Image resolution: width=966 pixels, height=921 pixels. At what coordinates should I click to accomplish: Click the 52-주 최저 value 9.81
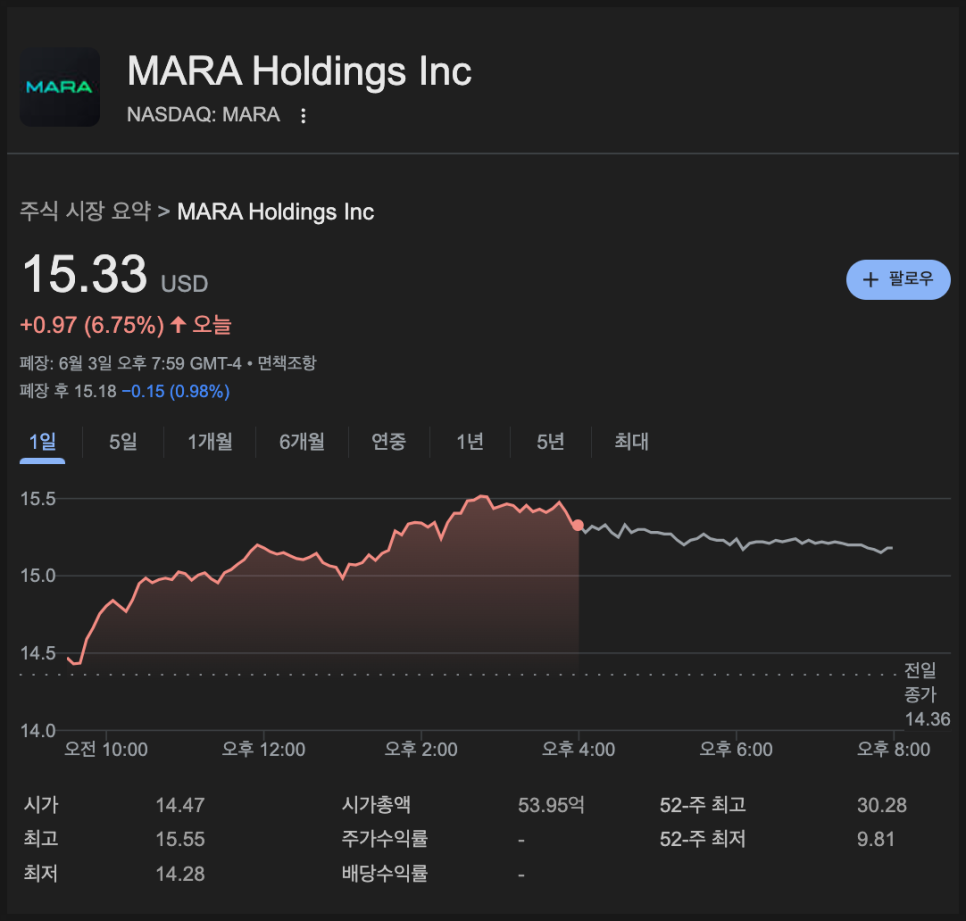pos(875,839)
